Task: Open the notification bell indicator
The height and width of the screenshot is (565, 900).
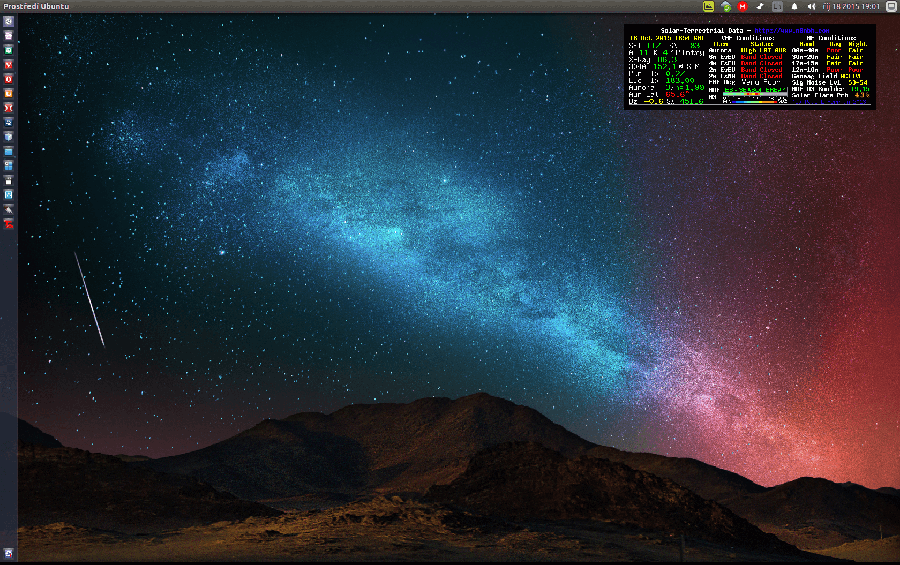Action: pos(795,6)
